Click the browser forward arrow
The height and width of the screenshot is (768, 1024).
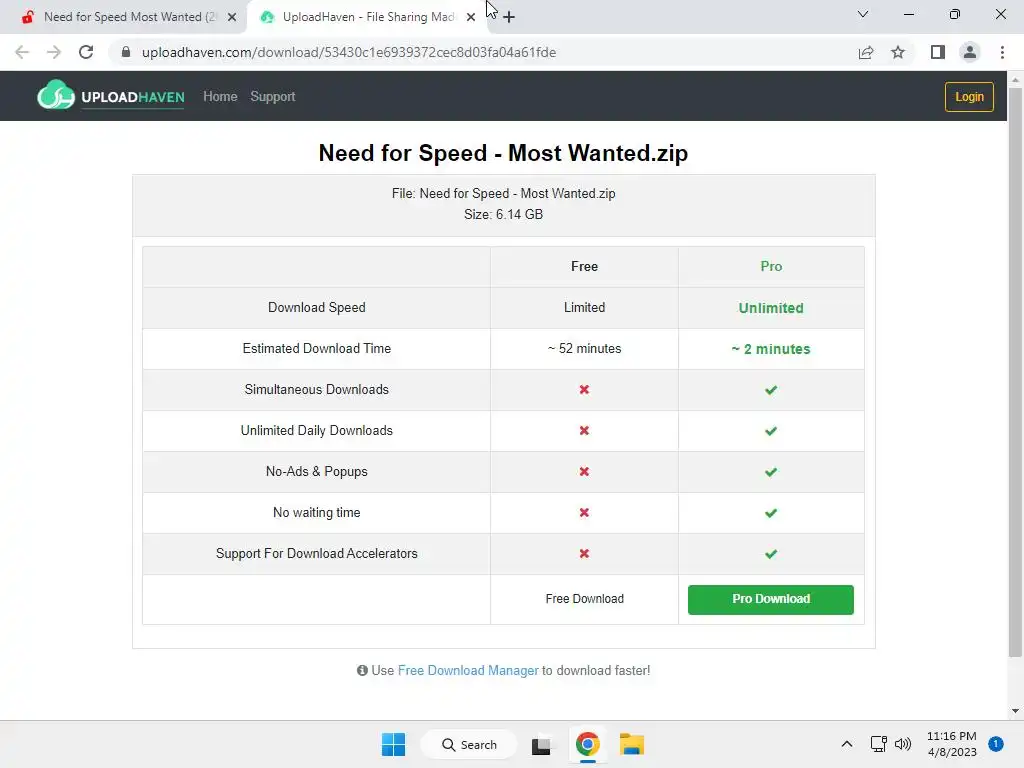54,52
